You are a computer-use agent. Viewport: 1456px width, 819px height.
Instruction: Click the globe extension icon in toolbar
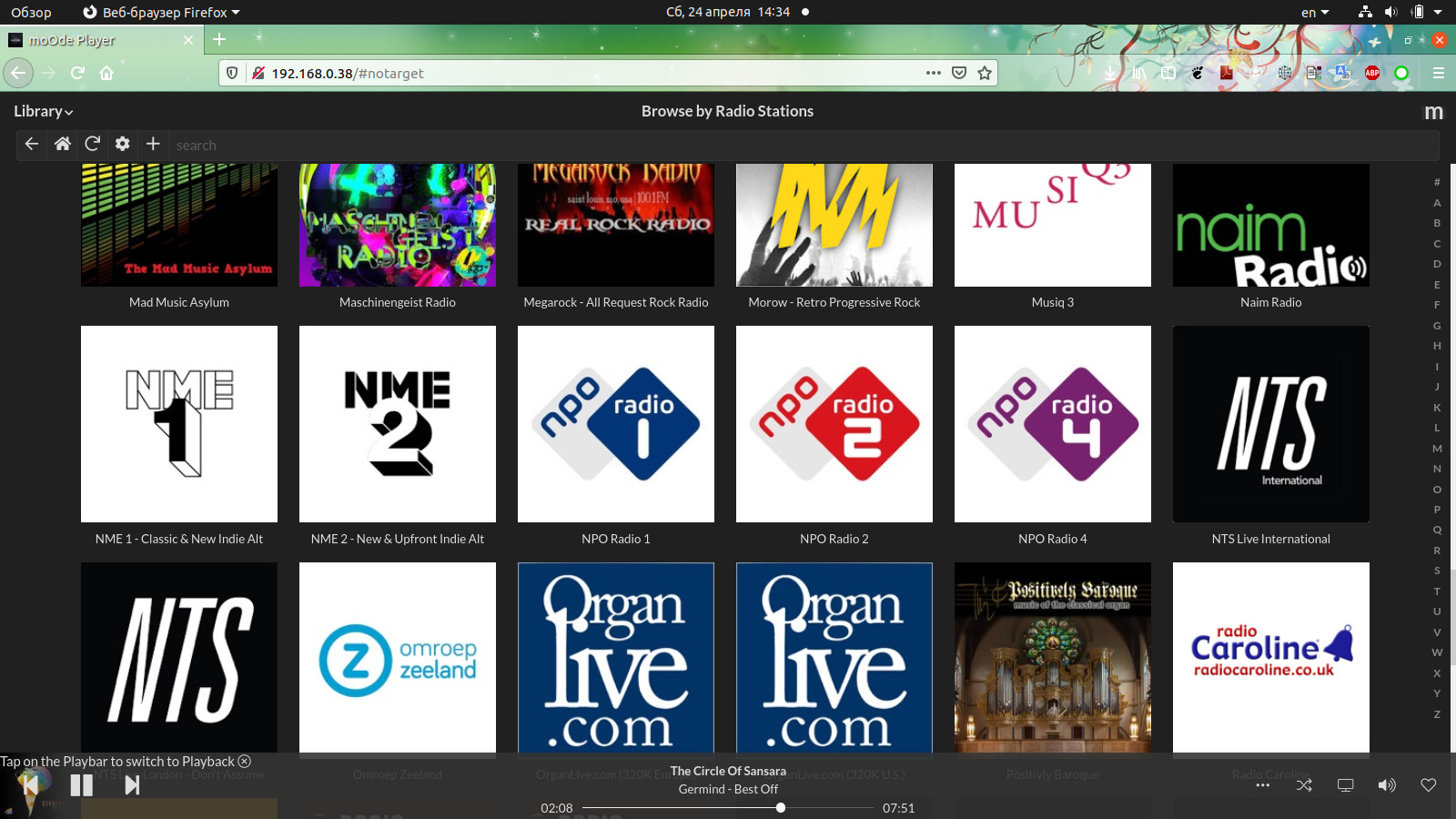(x=1285, y=73)
